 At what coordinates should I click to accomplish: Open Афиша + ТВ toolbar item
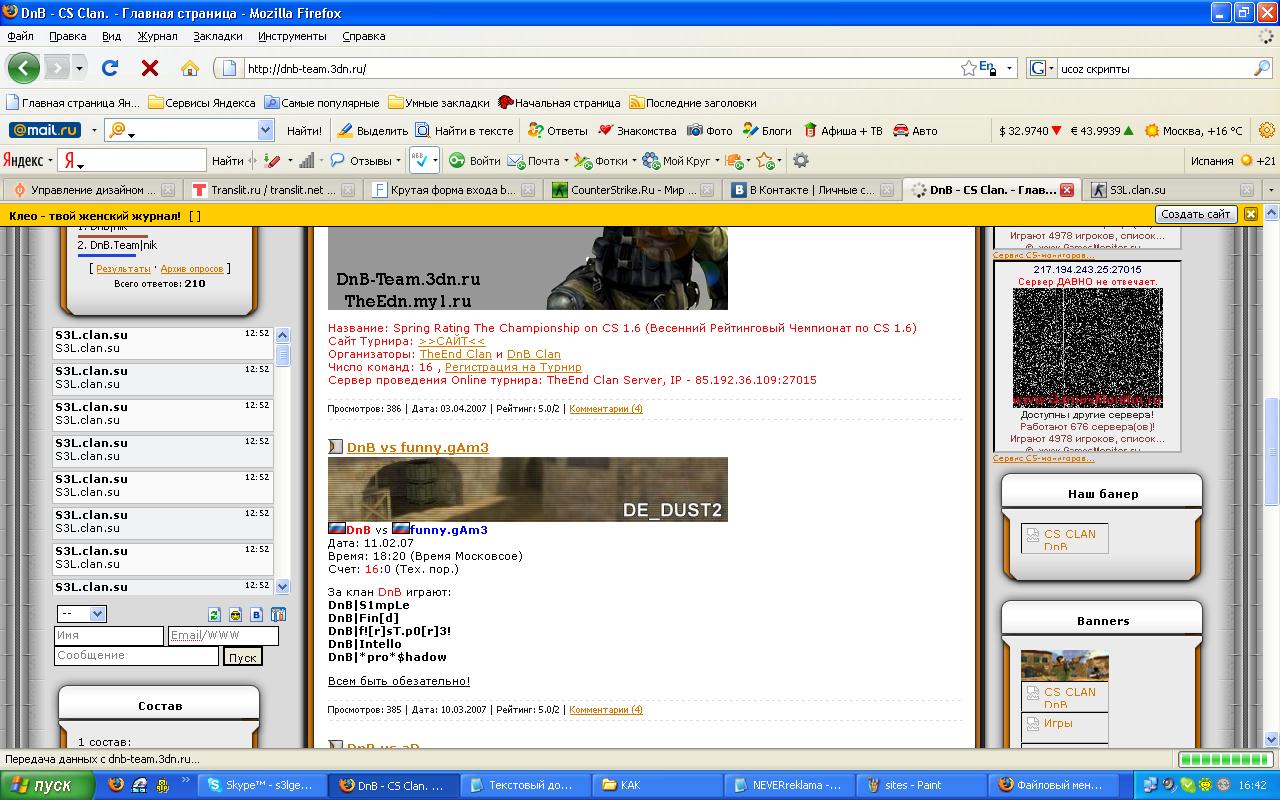842,130
